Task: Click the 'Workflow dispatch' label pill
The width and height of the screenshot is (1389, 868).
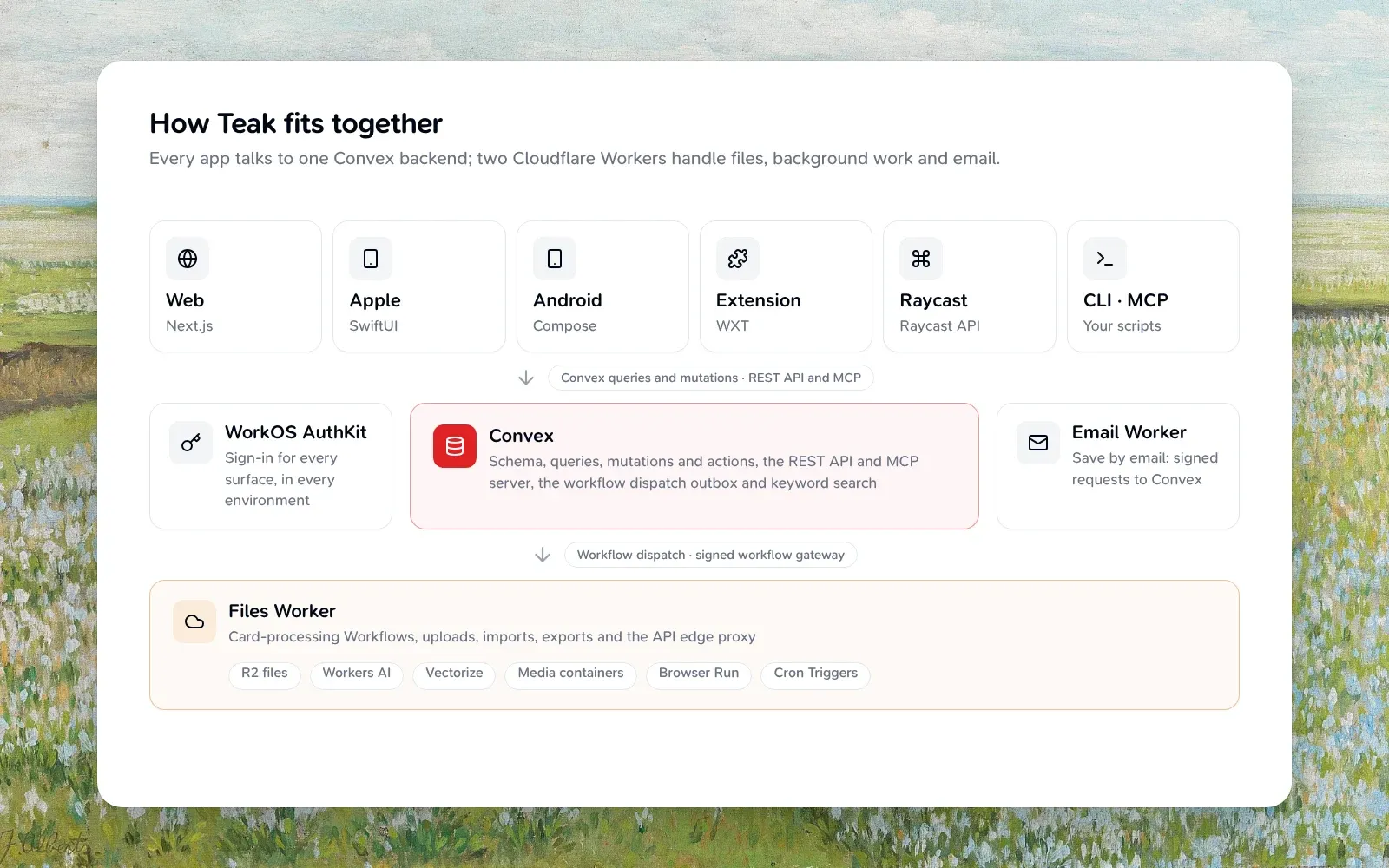Action: pyautogui.click(x=711, y=555)
